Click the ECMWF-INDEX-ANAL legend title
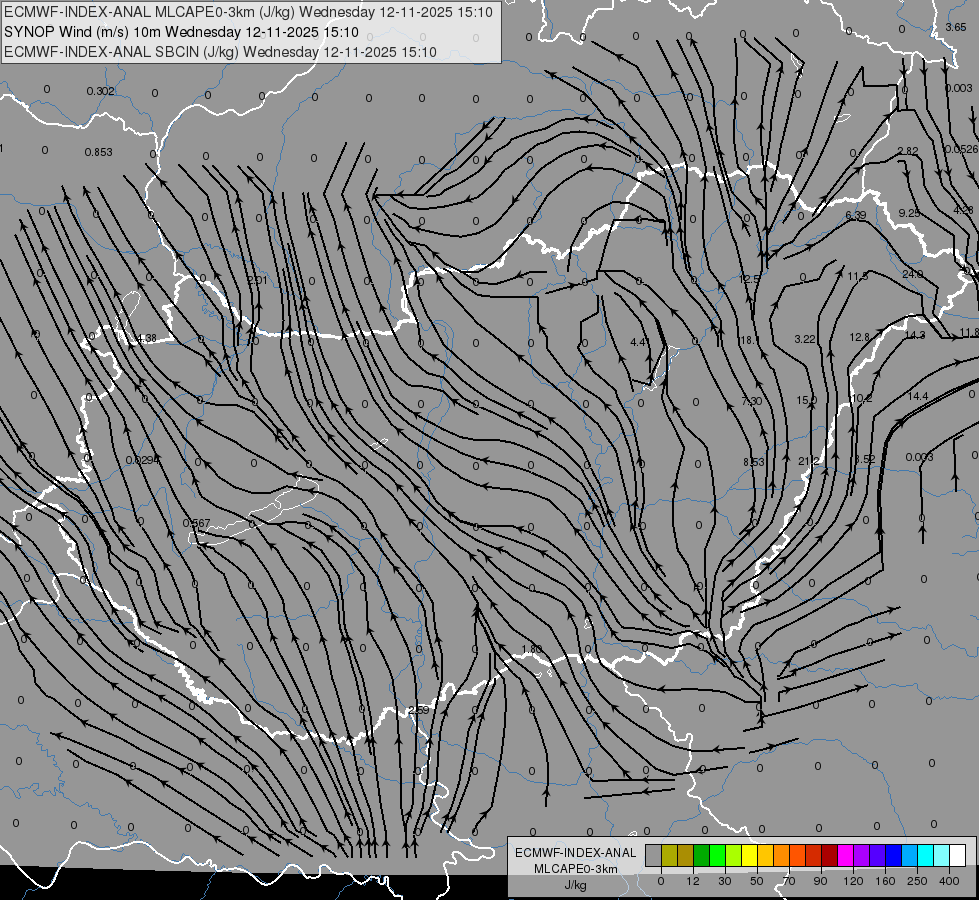The image size is (979, 900). point(576,853)
